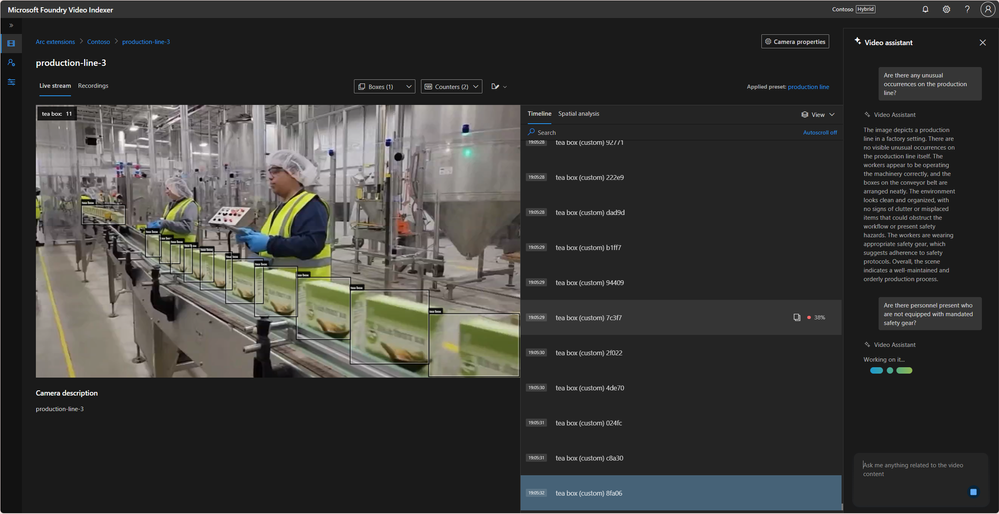This screenshot has height=514, width=999.
Task: Open the user account avatar
Action: tap(987, 9)
